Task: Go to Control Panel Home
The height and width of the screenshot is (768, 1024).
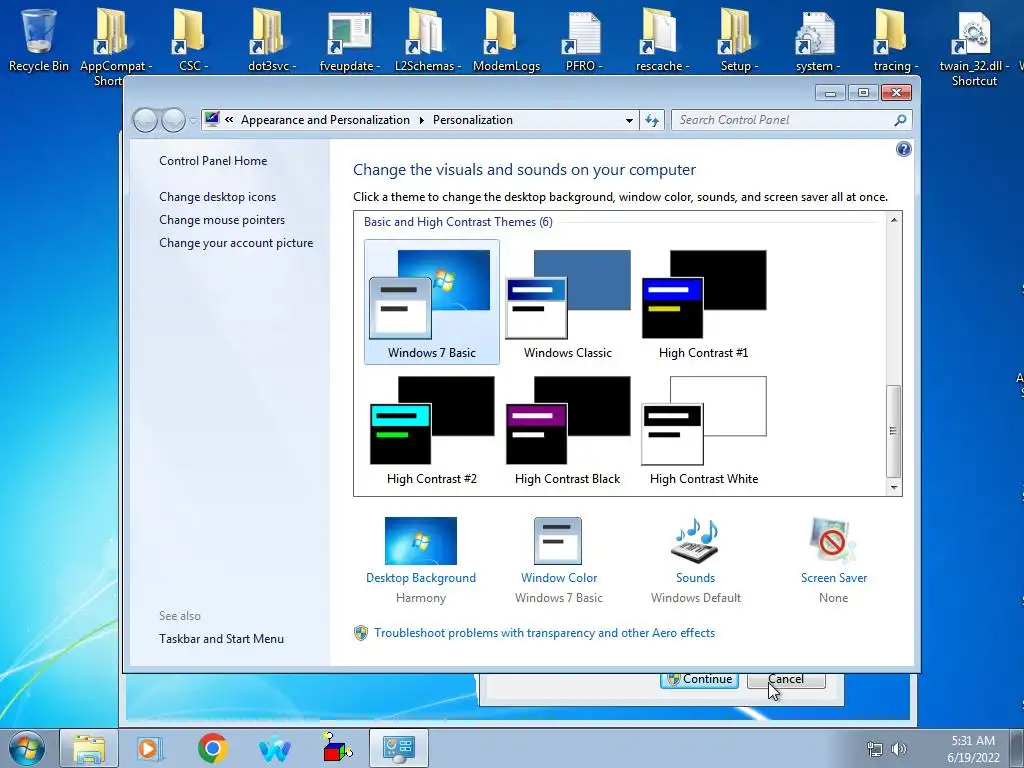Action: tap(213, 161)
